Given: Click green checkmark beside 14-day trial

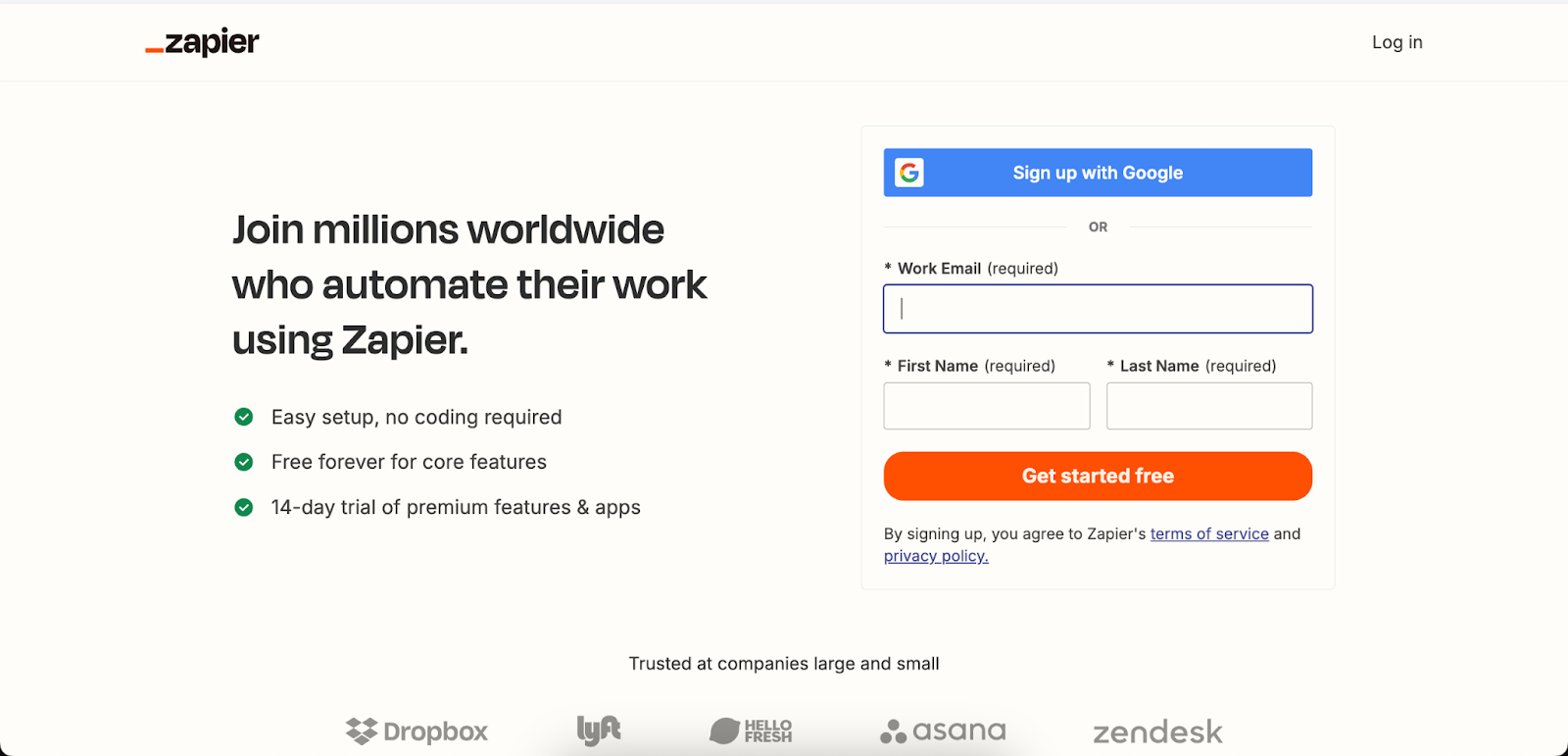Looking at the screenshot, I should [x=244, y=507].
